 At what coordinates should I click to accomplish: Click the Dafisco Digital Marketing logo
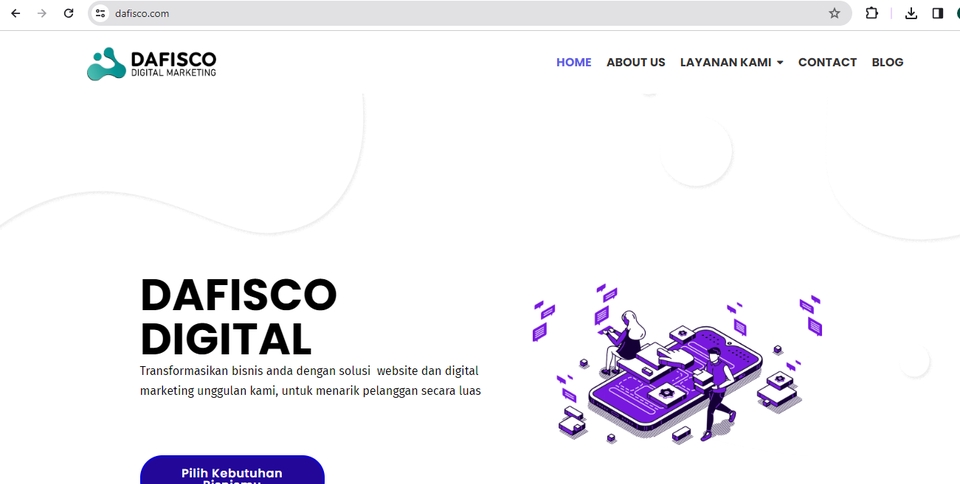click(152, 64)
